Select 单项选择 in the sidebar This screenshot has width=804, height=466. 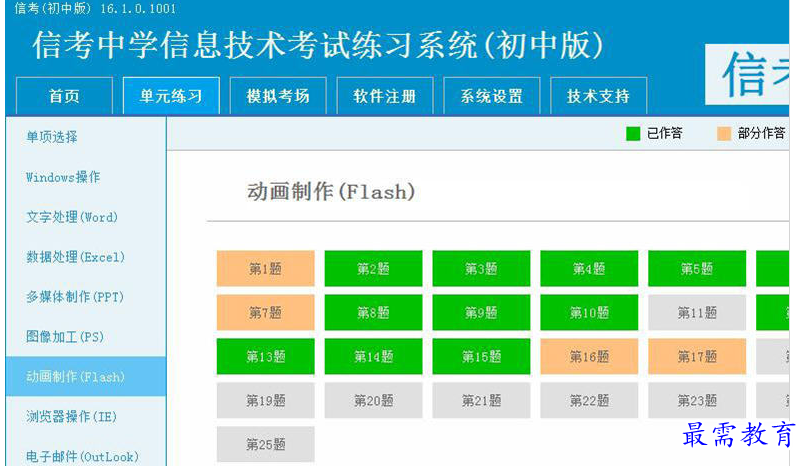pyautogui.click(x=86, y=137)
